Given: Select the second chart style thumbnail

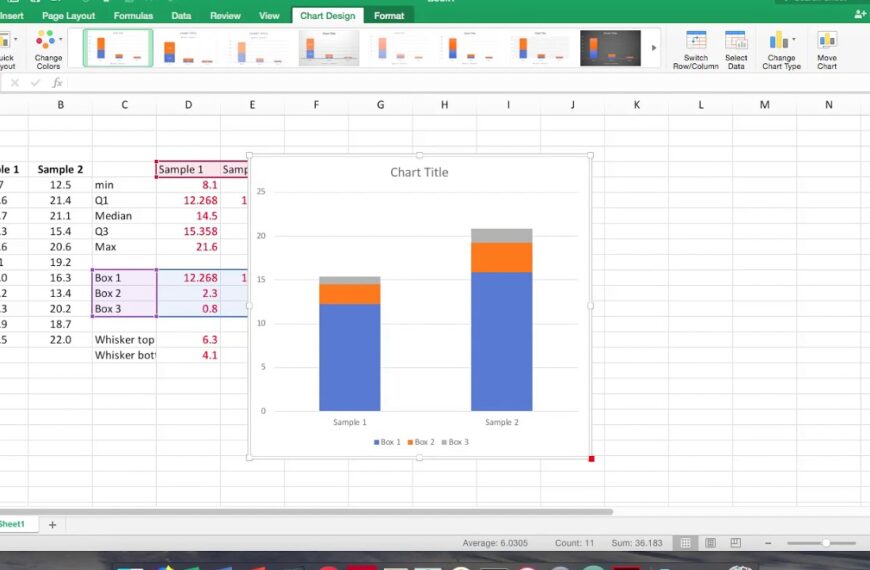Looking at the screenshot, I should (x=189, y=48).
